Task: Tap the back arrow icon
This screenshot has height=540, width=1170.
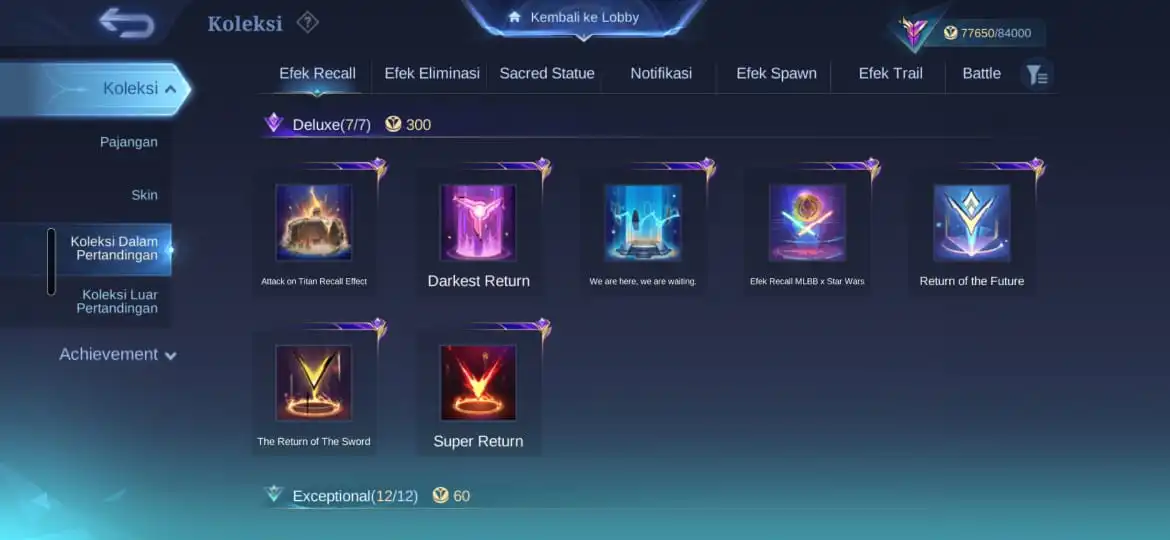Action: [x=127, y=22]
